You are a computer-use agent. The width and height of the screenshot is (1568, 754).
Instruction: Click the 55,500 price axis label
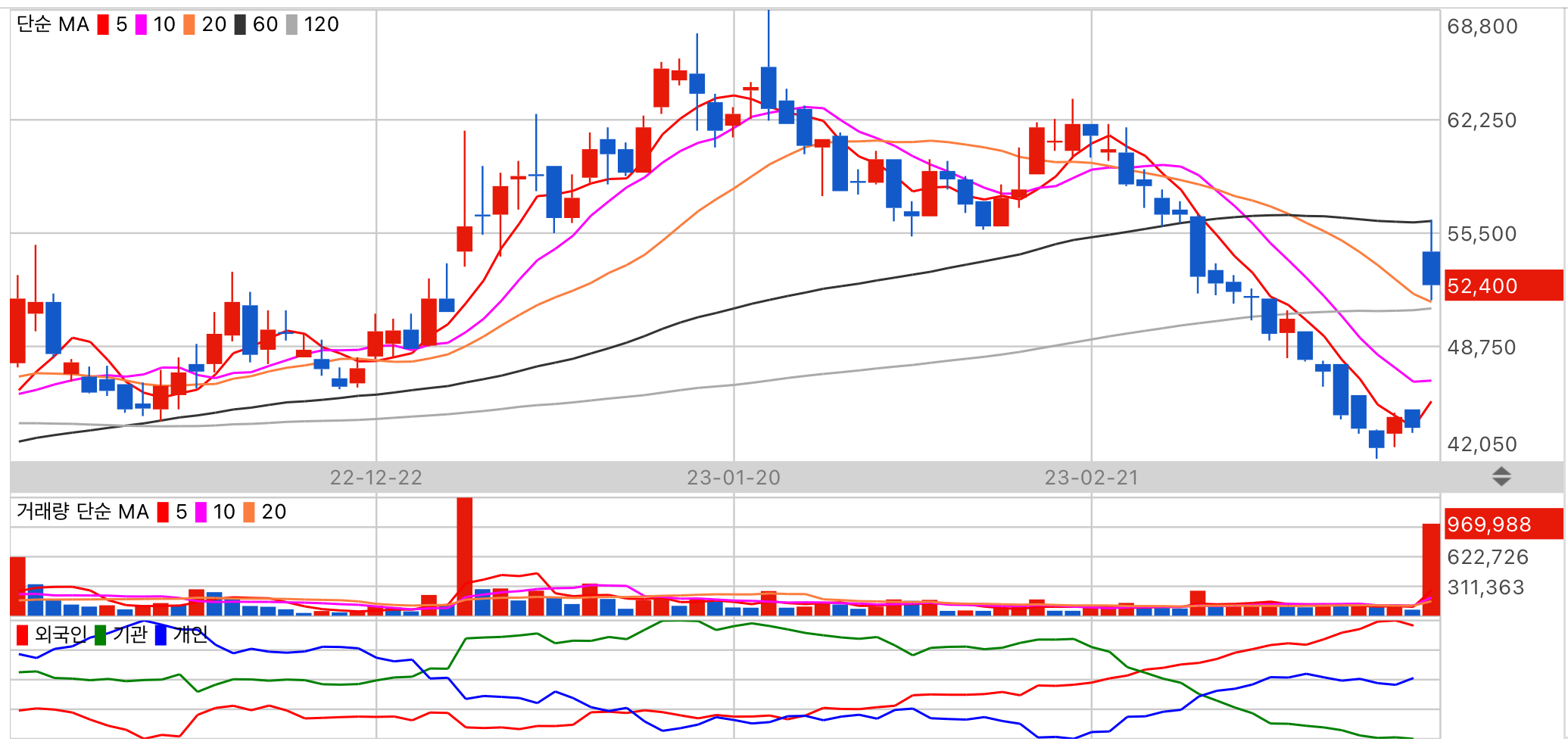pos(1482,234)
